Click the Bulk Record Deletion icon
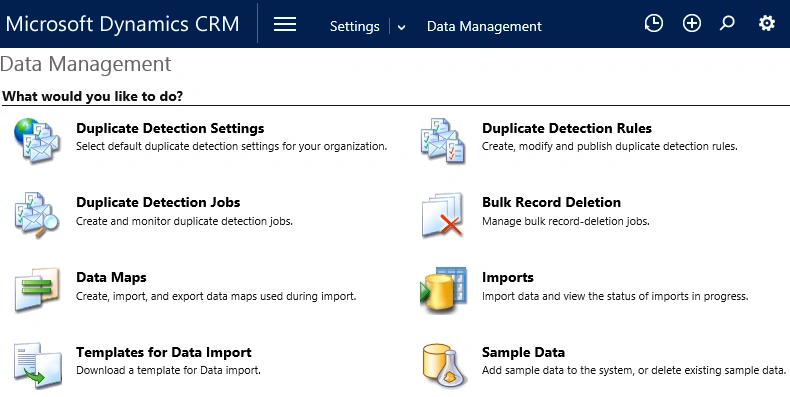The width and height of the screenshot is (790, 397). (442, 215)
